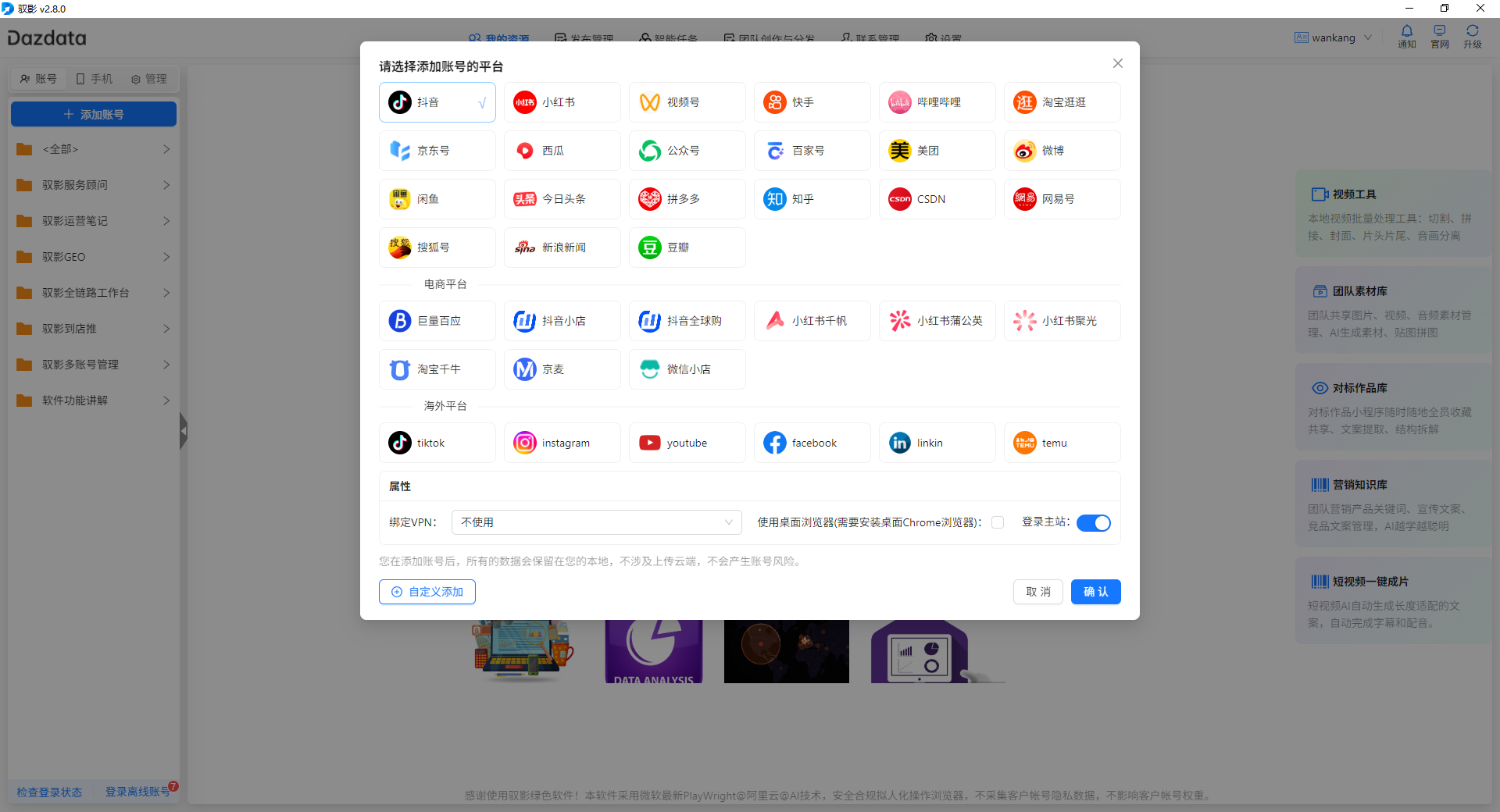Select the 新浪新闻 platform icon
The image size is (1500, 812).
525,248
